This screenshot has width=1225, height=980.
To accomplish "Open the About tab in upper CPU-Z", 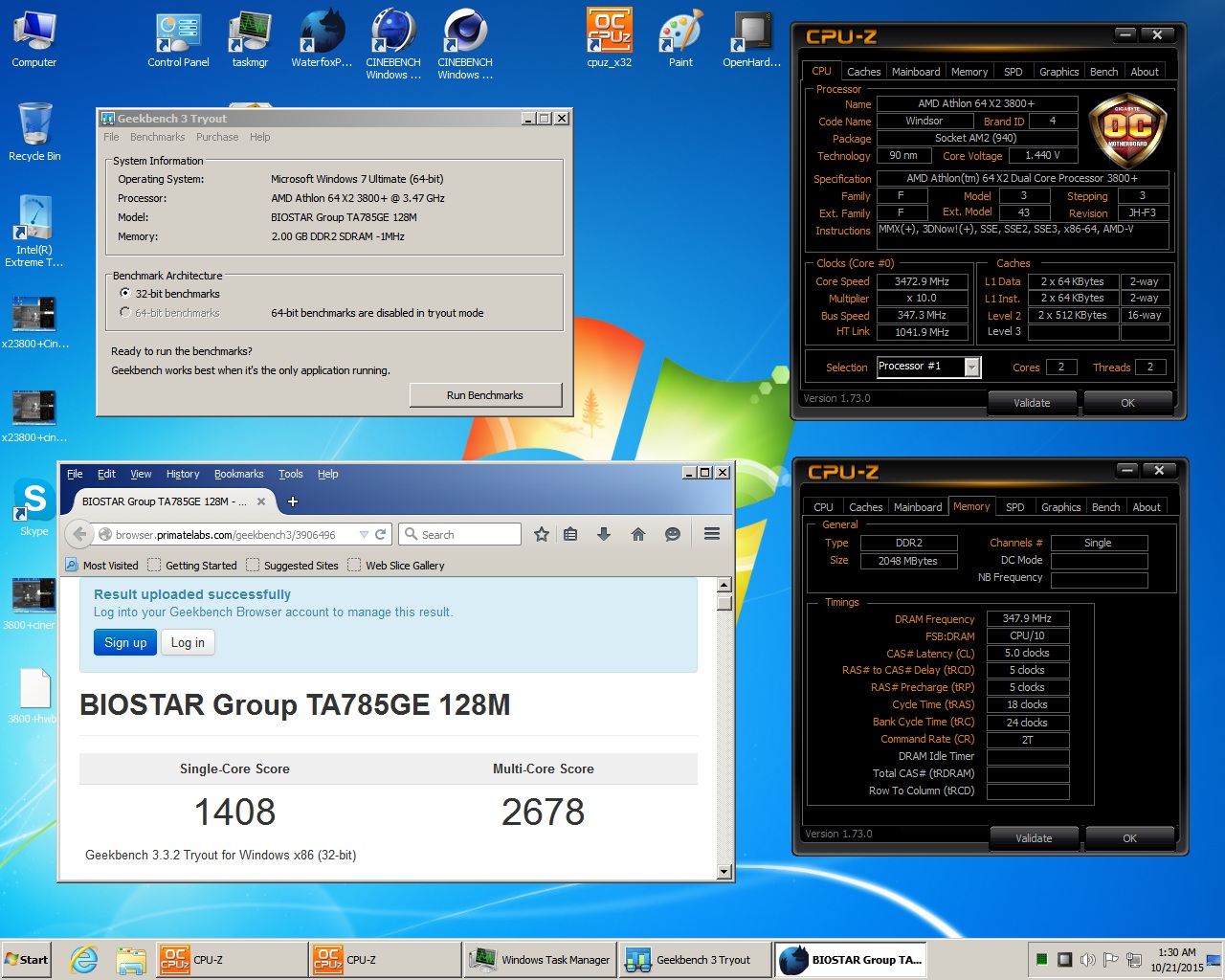I will tap(1145, 72).
